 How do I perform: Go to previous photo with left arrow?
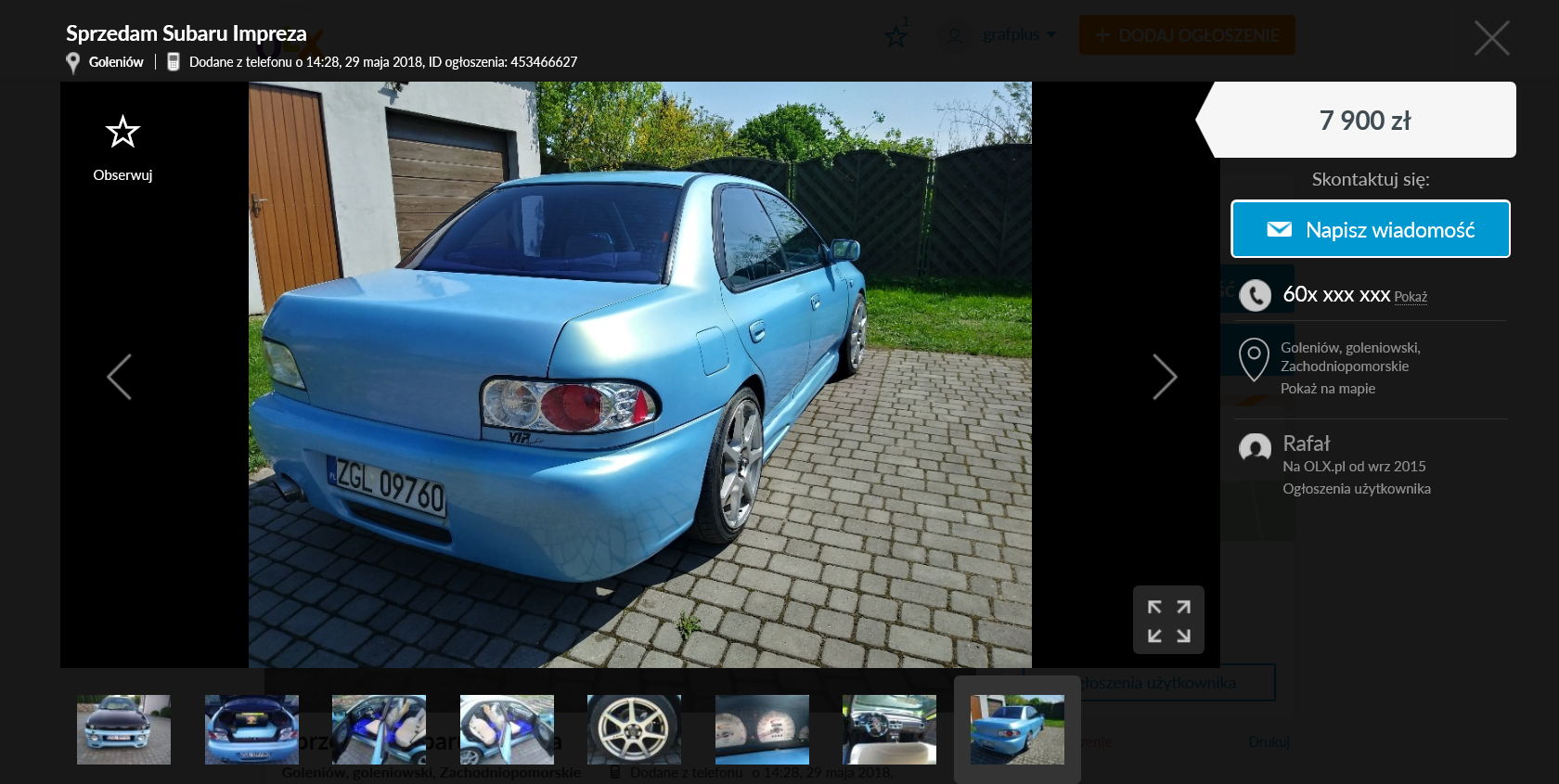pos(120,377)
